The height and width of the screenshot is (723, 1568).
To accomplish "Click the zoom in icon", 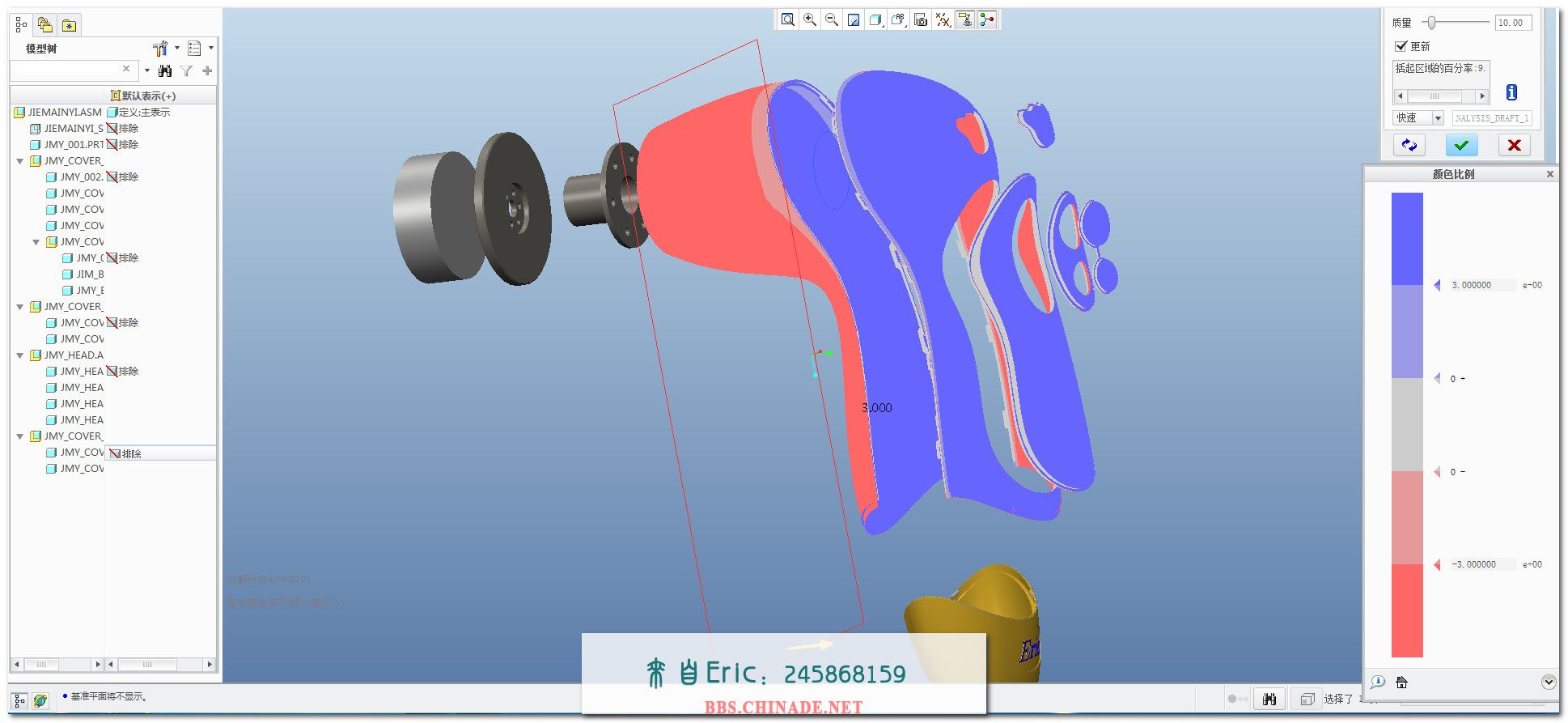I will (x=810, y=20).
